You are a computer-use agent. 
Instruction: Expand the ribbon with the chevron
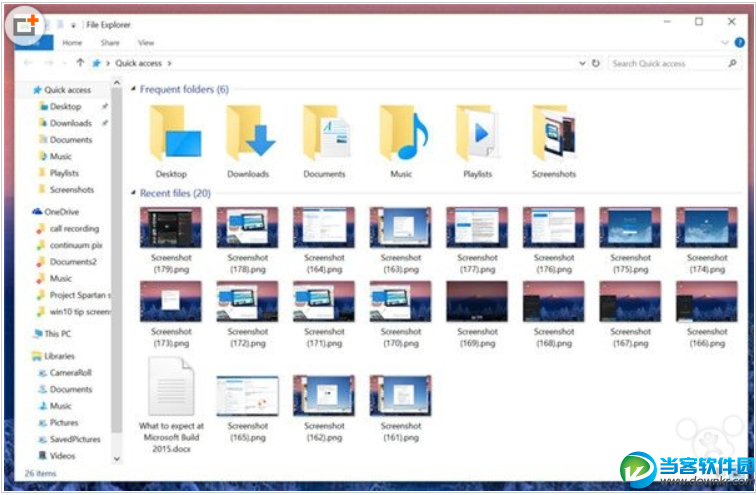coord(724,42)
